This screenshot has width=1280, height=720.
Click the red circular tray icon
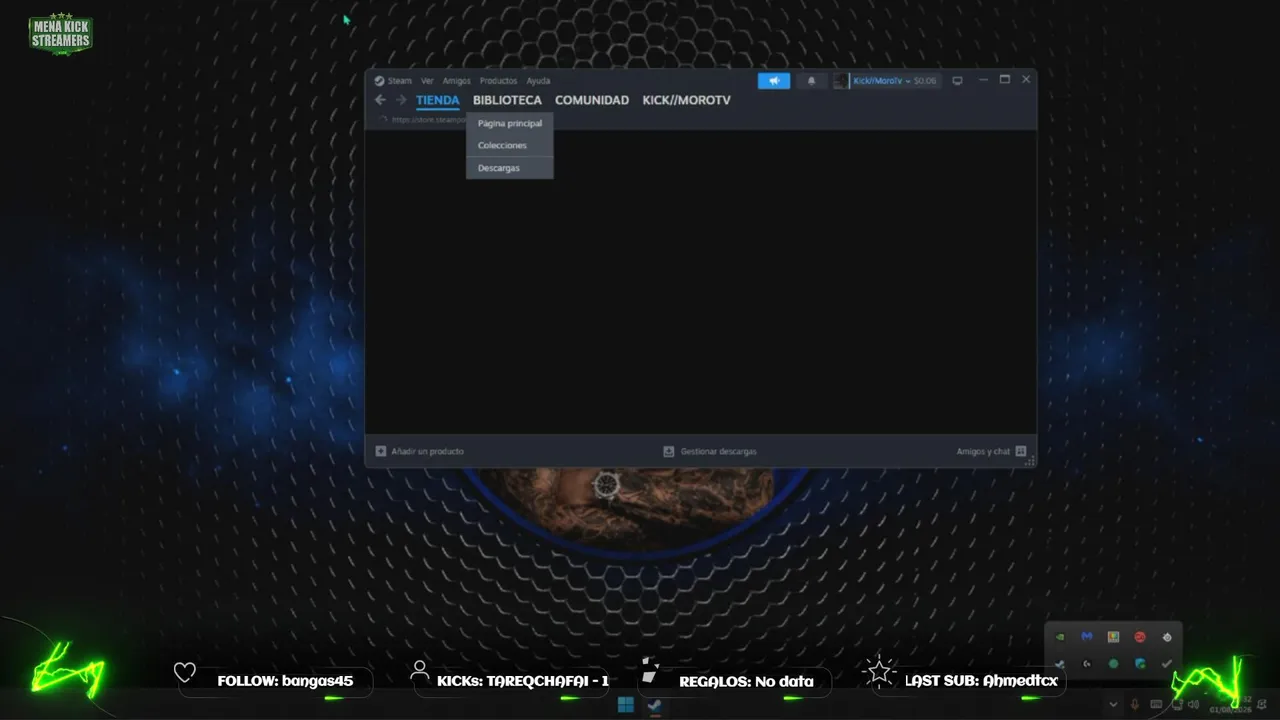[x=1140, y=637]
